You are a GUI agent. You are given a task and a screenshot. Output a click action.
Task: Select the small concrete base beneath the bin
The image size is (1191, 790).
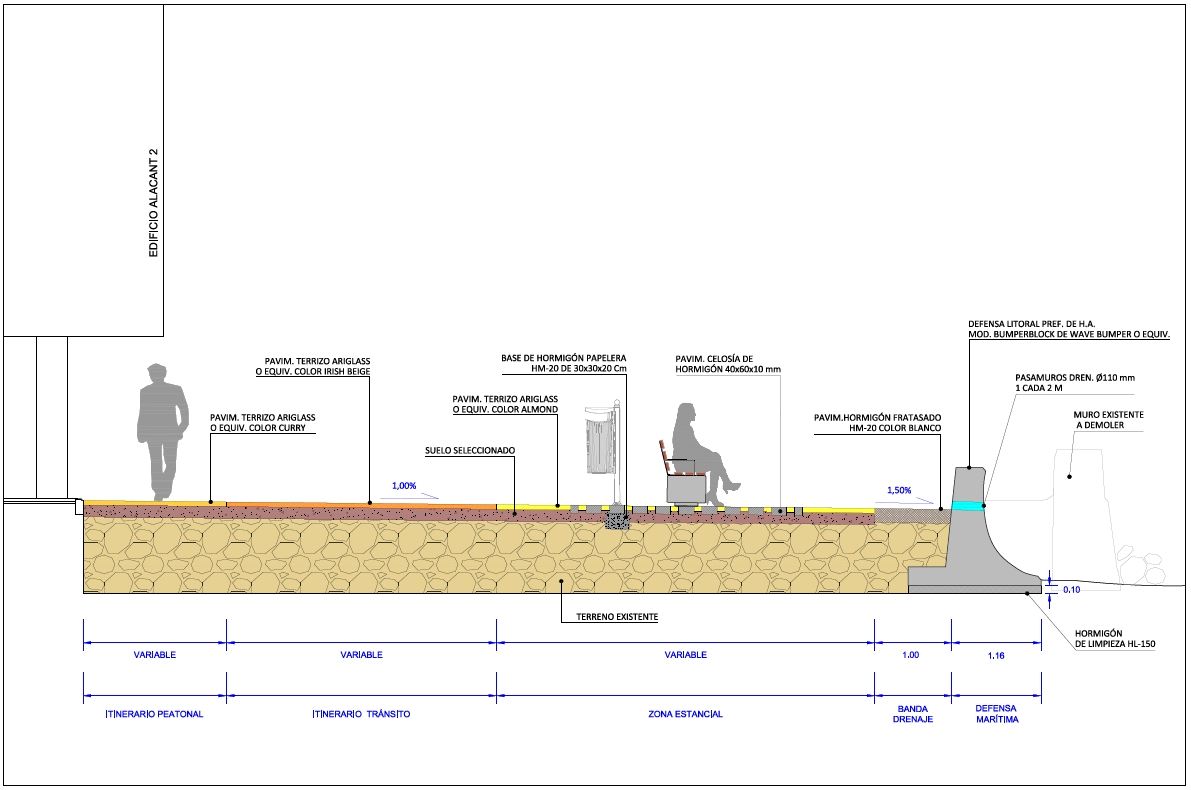[x=617, y=518]
